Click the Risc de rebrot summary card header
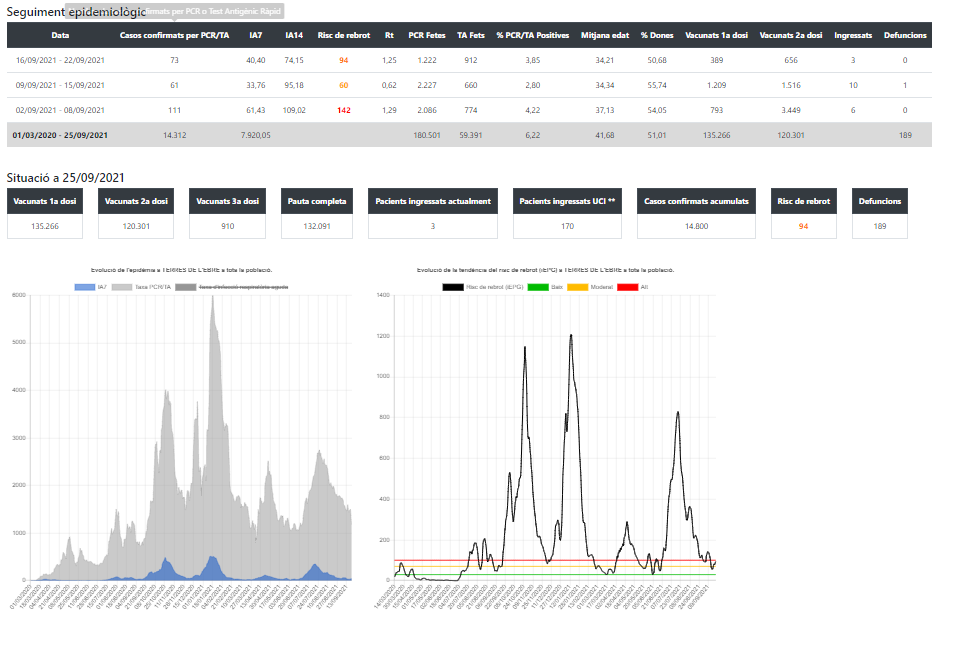Viewport: 962px width, 653px height. point(804,201)
